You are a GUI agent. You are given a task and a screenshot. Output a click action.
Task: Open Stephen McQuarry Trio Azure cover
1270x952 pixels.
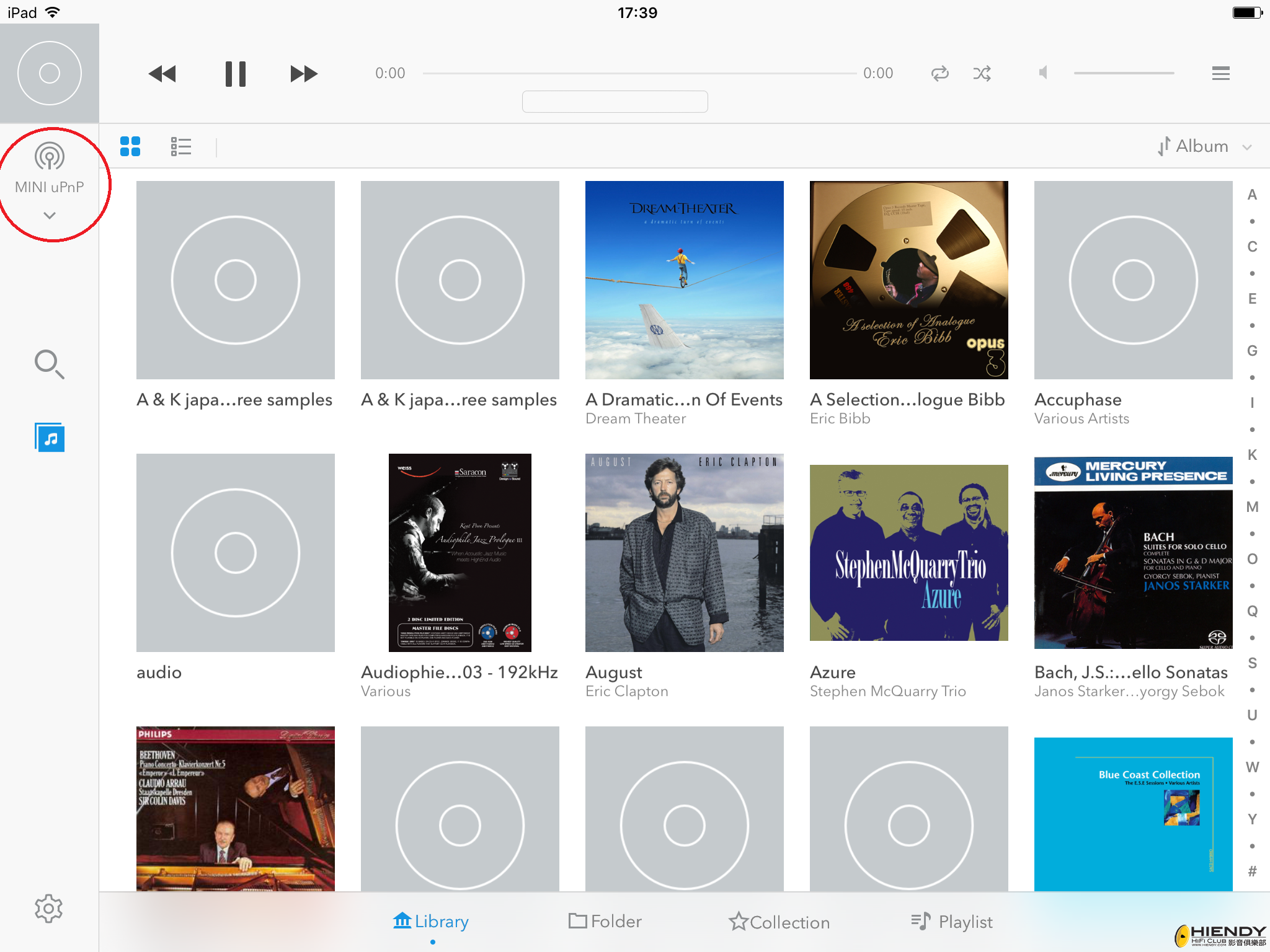(909, 553)
